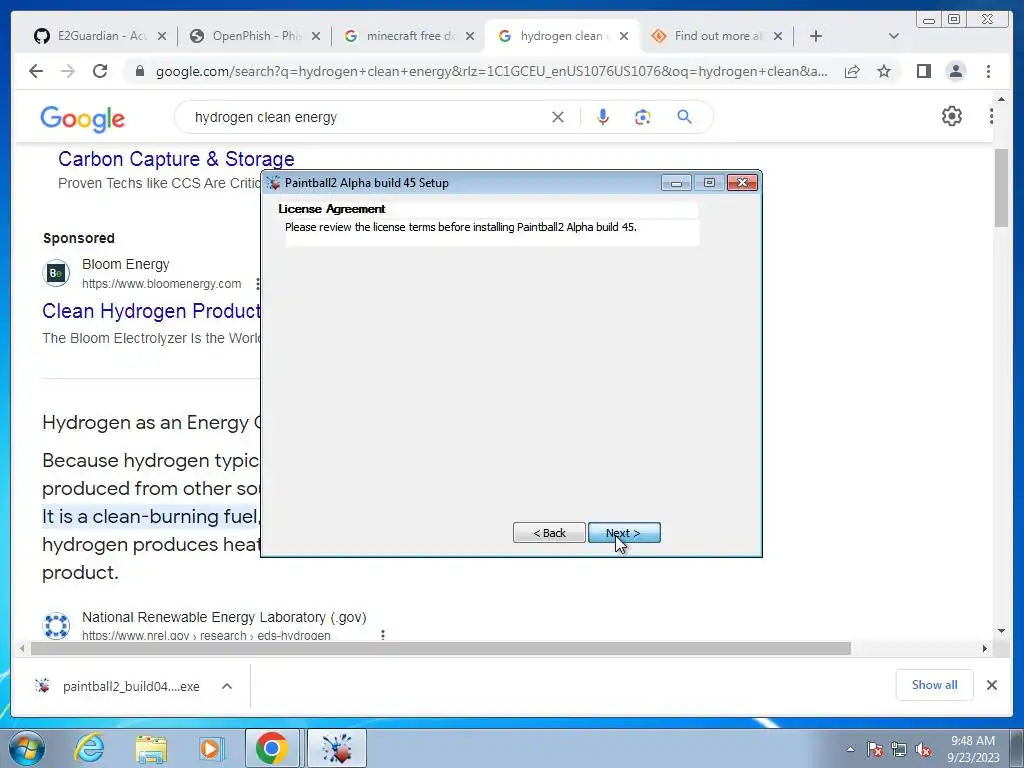Click the horizontal page scrollbar
Viewport: 1024px width, 768px height.
[441, 648]
